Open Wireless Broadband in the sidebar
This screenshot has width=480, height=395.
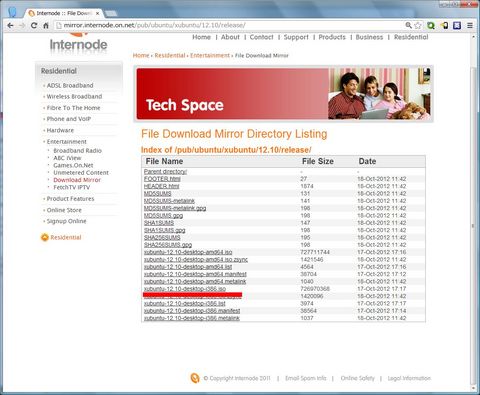click(x=74, y=96)
